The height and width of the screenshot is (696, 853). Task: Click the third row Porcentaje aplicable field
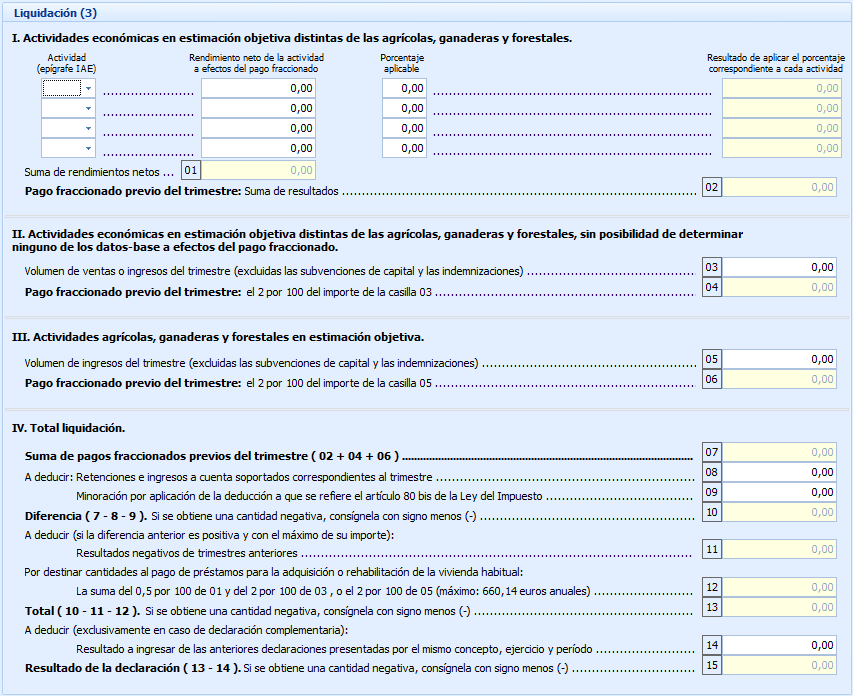404,128
